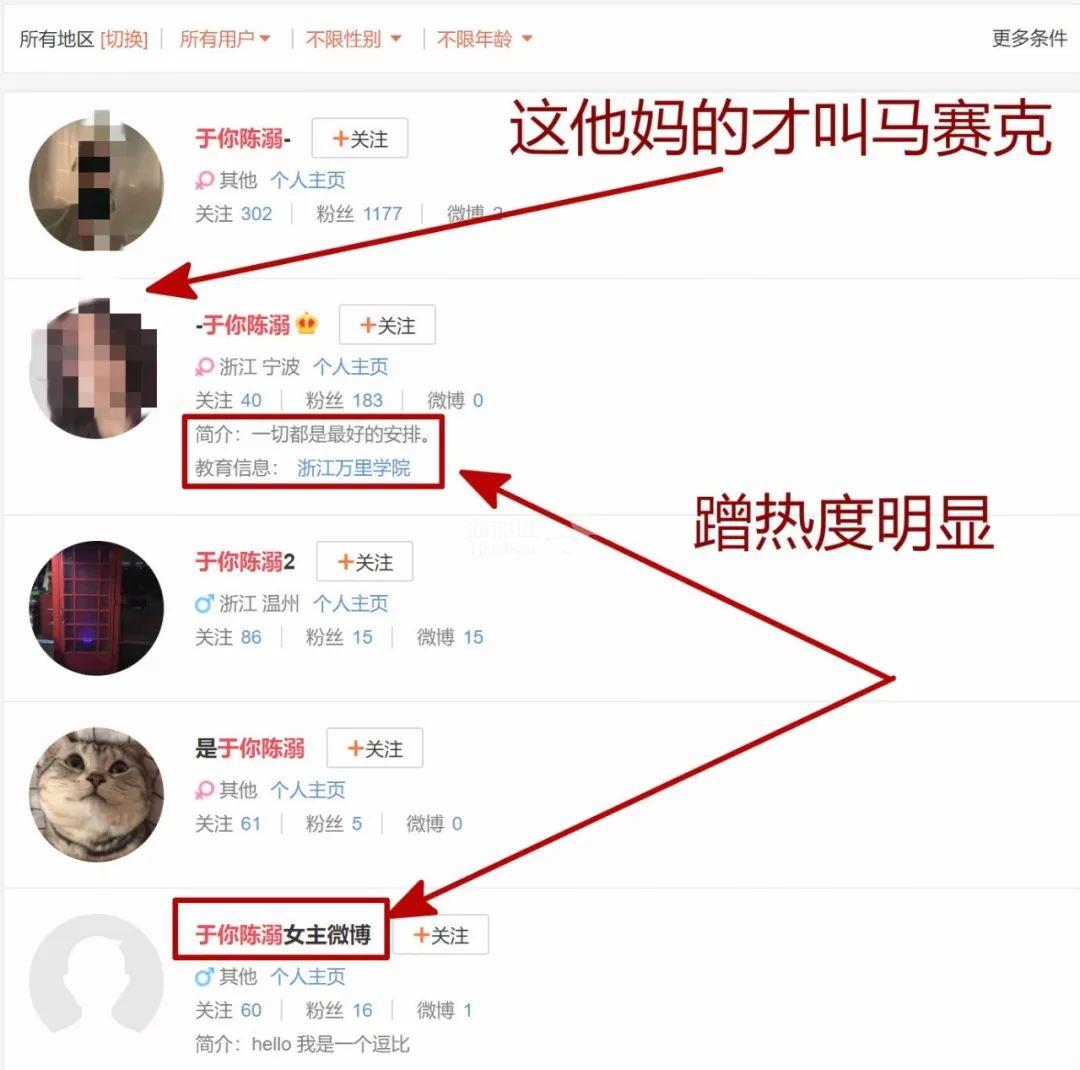
Task: Click the pixelated avatar of 于你陈溺-
Action: click(x=96, y=183)
